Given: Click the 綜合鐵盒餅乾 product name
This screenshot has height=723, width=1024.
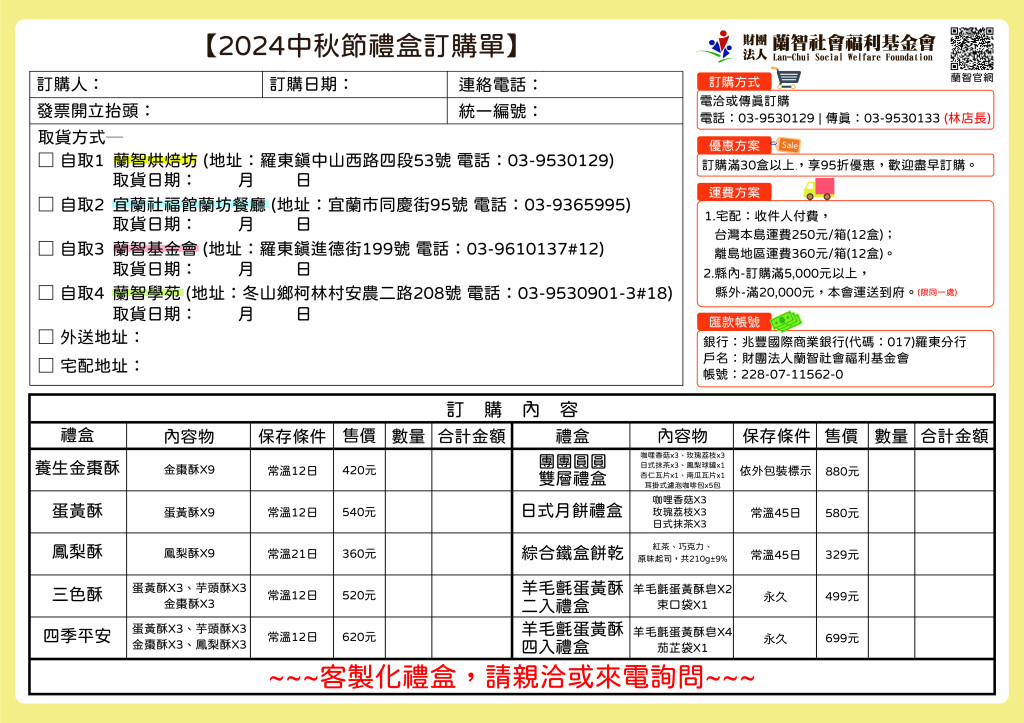Looking at the screenshot, I should [x=572, y=553].
